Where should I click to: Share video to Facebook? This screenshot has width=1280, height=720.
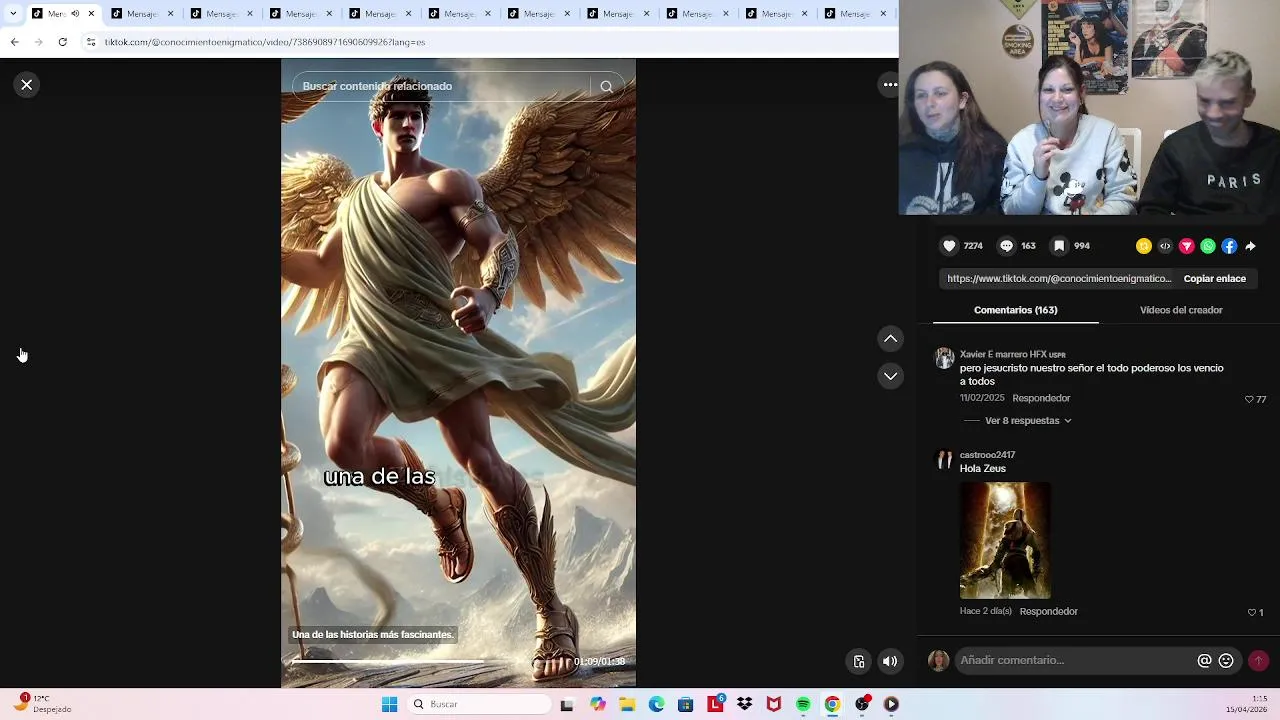pos(1229,246)
